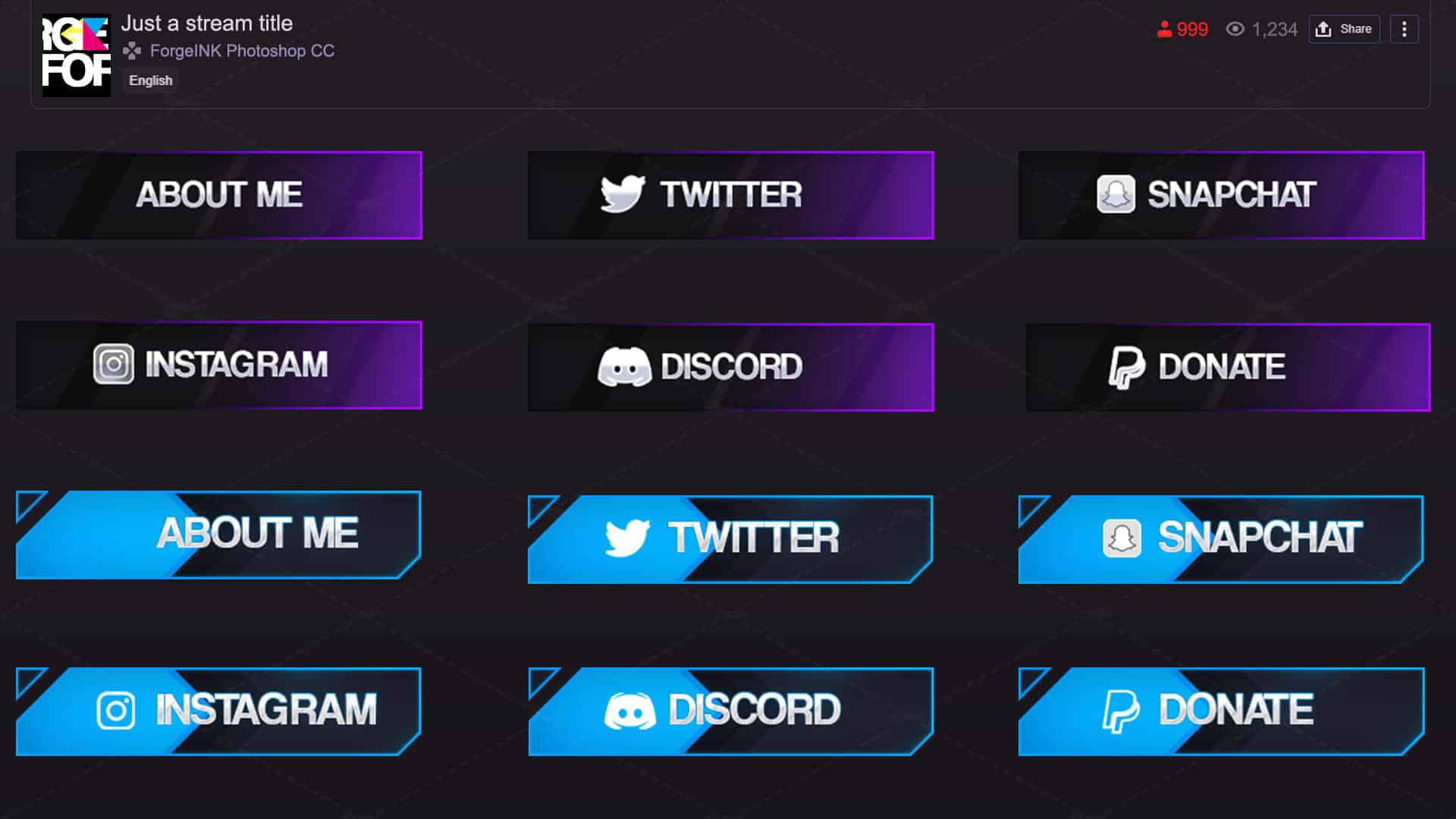This screenshot has height=819, width=1456.
Task: Click the ABOUT ME blue panel button
Action: (x=218, y=535)
